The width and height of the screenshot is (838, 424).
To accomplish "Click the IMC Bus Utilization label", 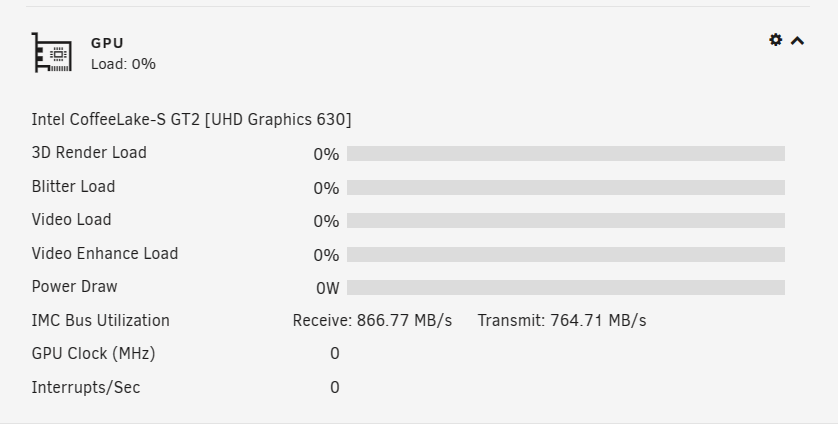I will click(101, 321).
